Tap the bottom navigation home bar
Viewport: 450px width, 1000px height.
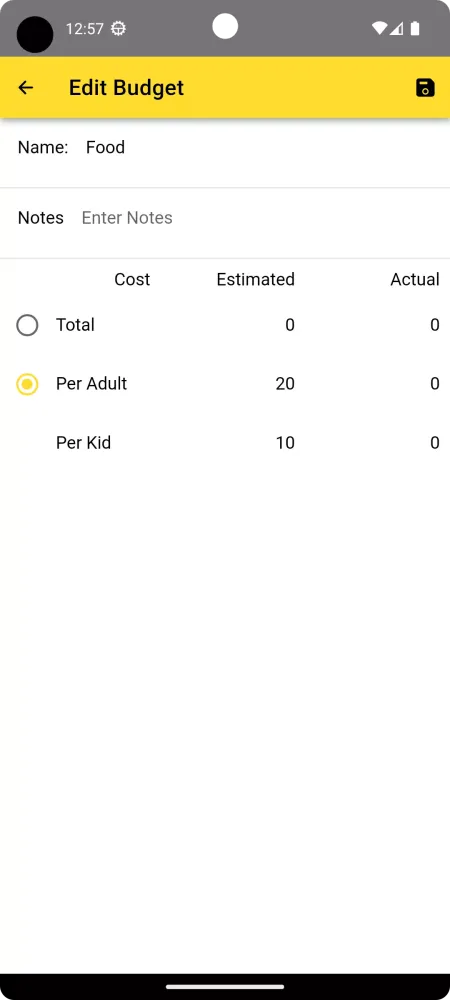click(225, 987)
